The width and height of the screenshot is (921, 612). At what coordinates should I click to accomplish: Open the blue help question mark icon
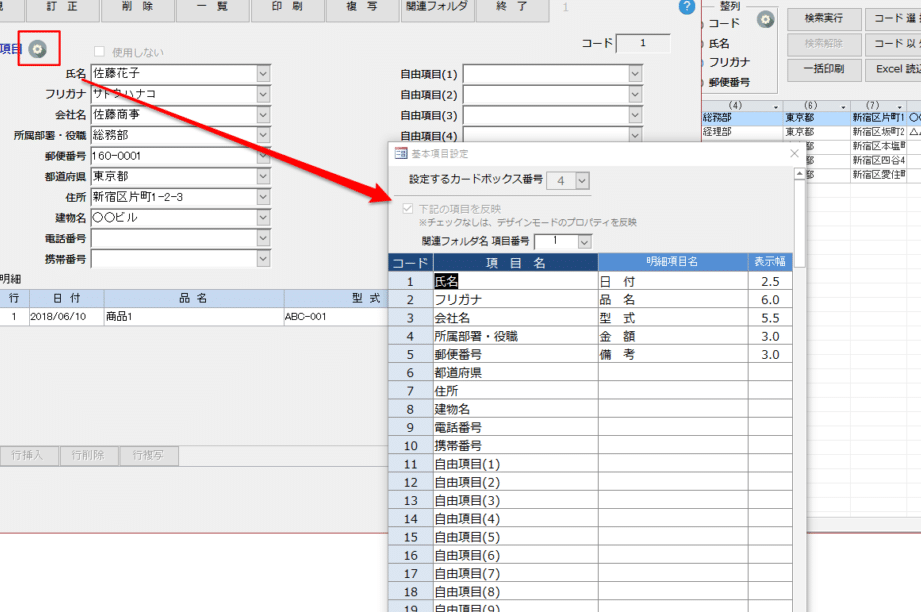(686, 7)
